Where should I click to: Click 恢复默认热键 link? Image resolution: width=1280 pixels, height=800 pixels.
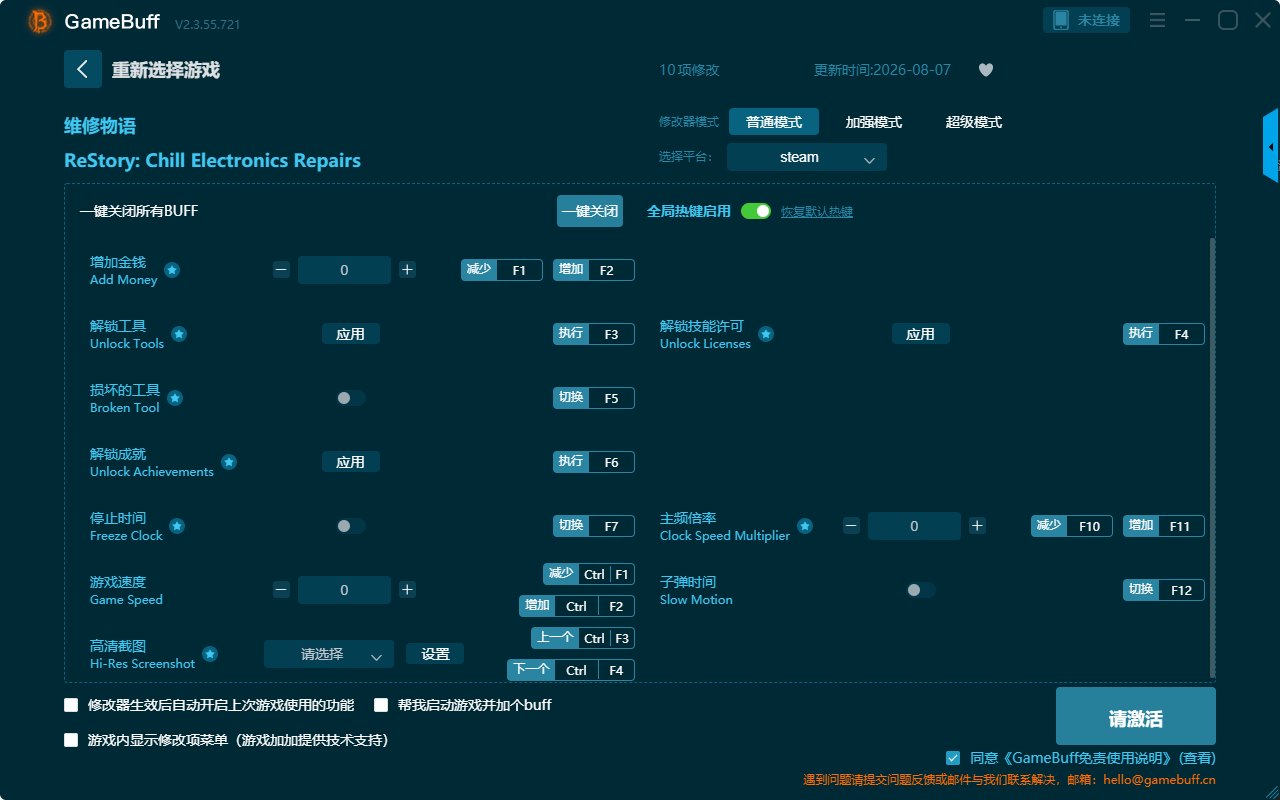817,212
